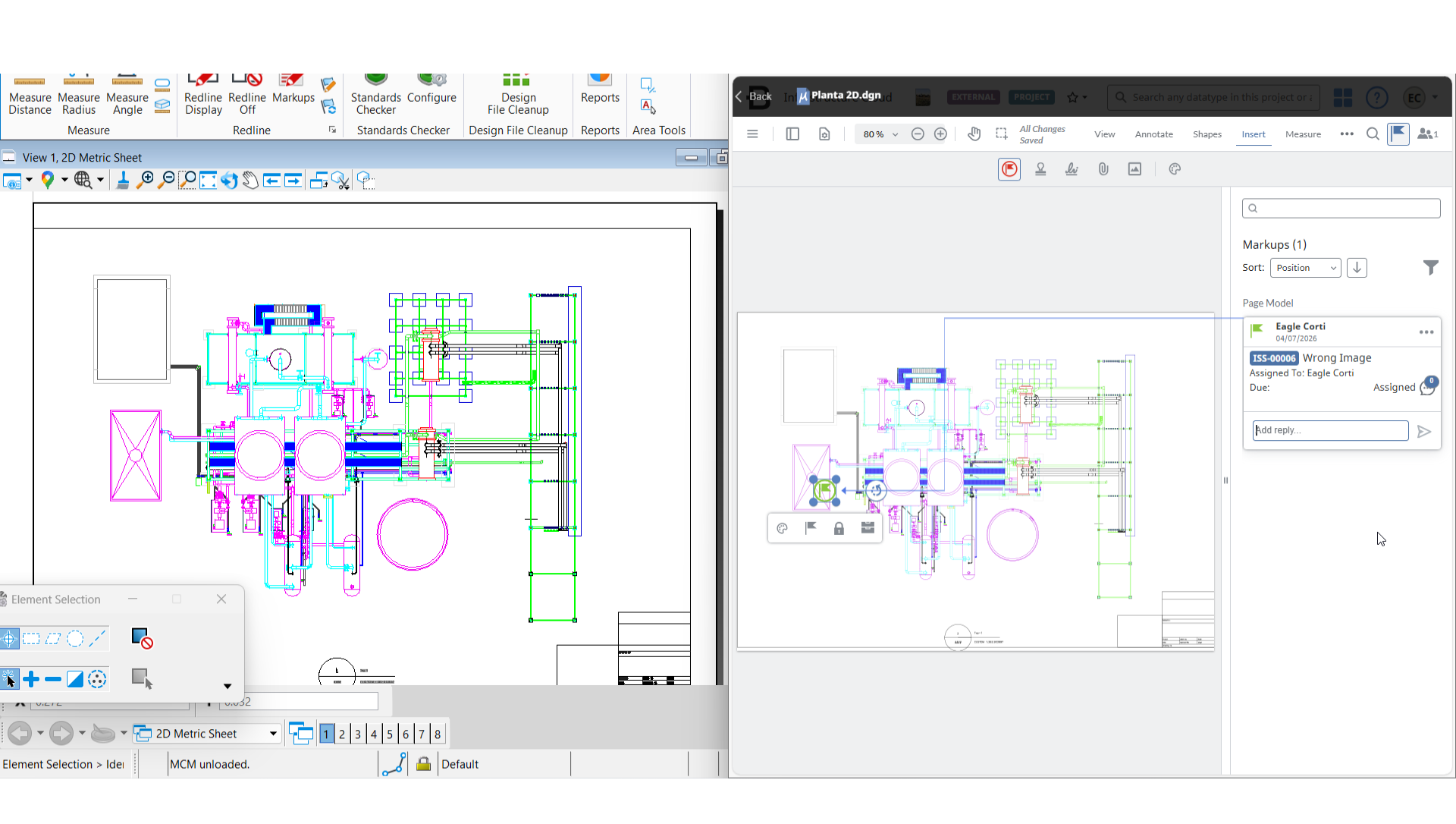Click the Add reply text field
Screen dimensions: 1456x824
pyautogui.click(x=1330, y=430)
